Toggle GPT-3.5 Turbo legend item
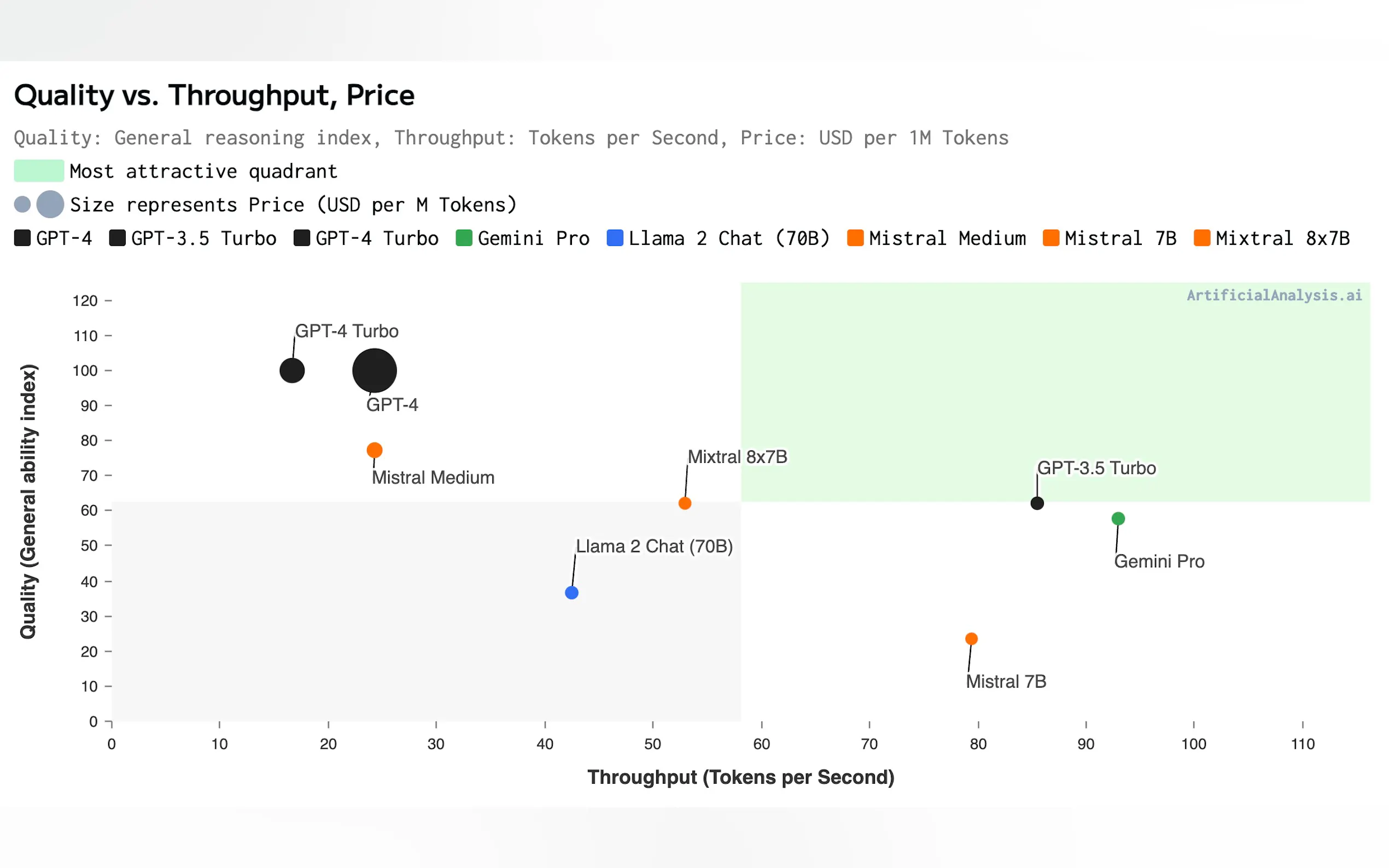Viewport: 1389px width, 868px height. (193, 238)
